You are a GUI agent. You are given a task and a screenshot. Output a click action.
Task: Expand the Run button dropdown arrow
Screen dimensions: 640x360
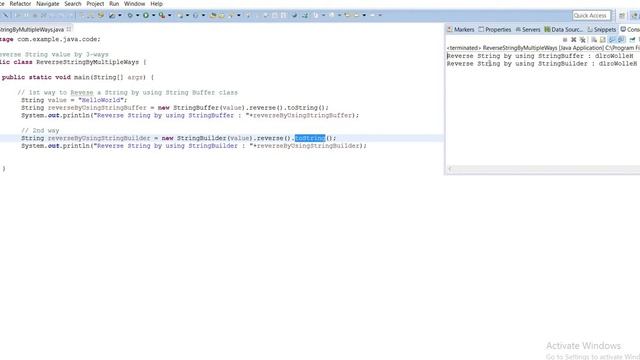point(153,15)
